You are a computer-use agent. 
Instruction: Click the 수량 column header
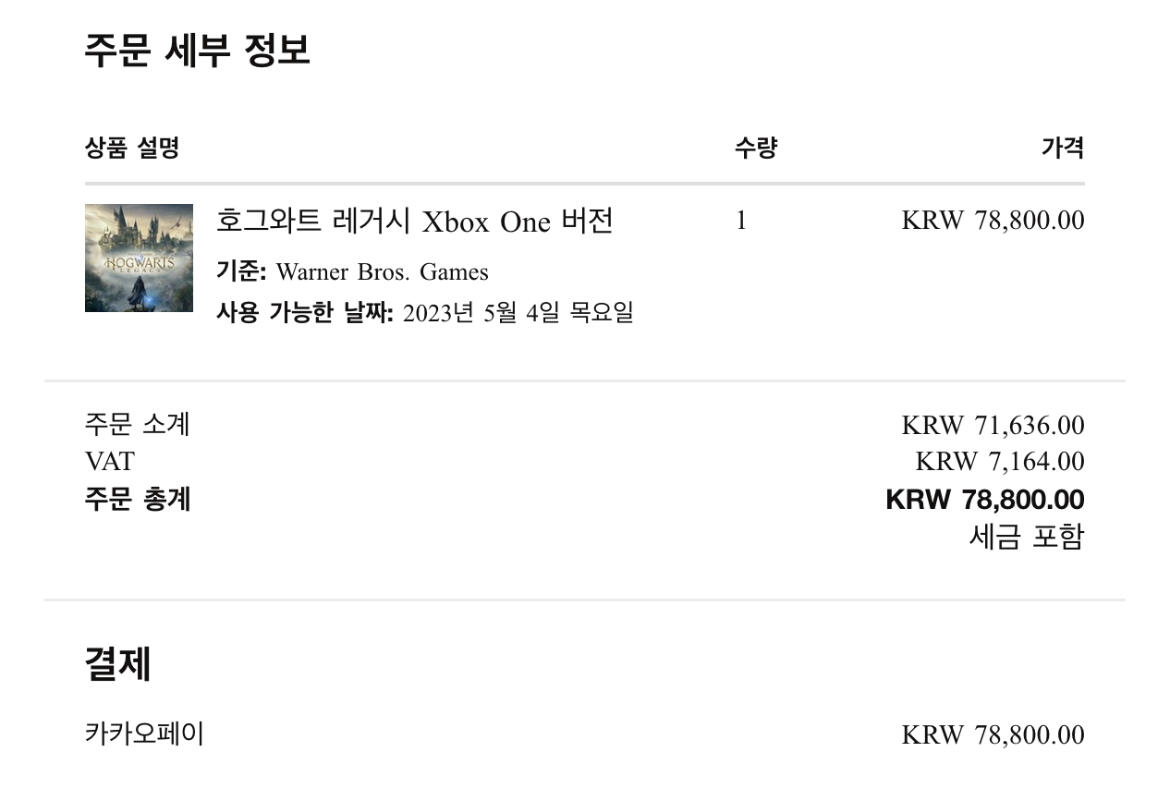pos(756,149)
